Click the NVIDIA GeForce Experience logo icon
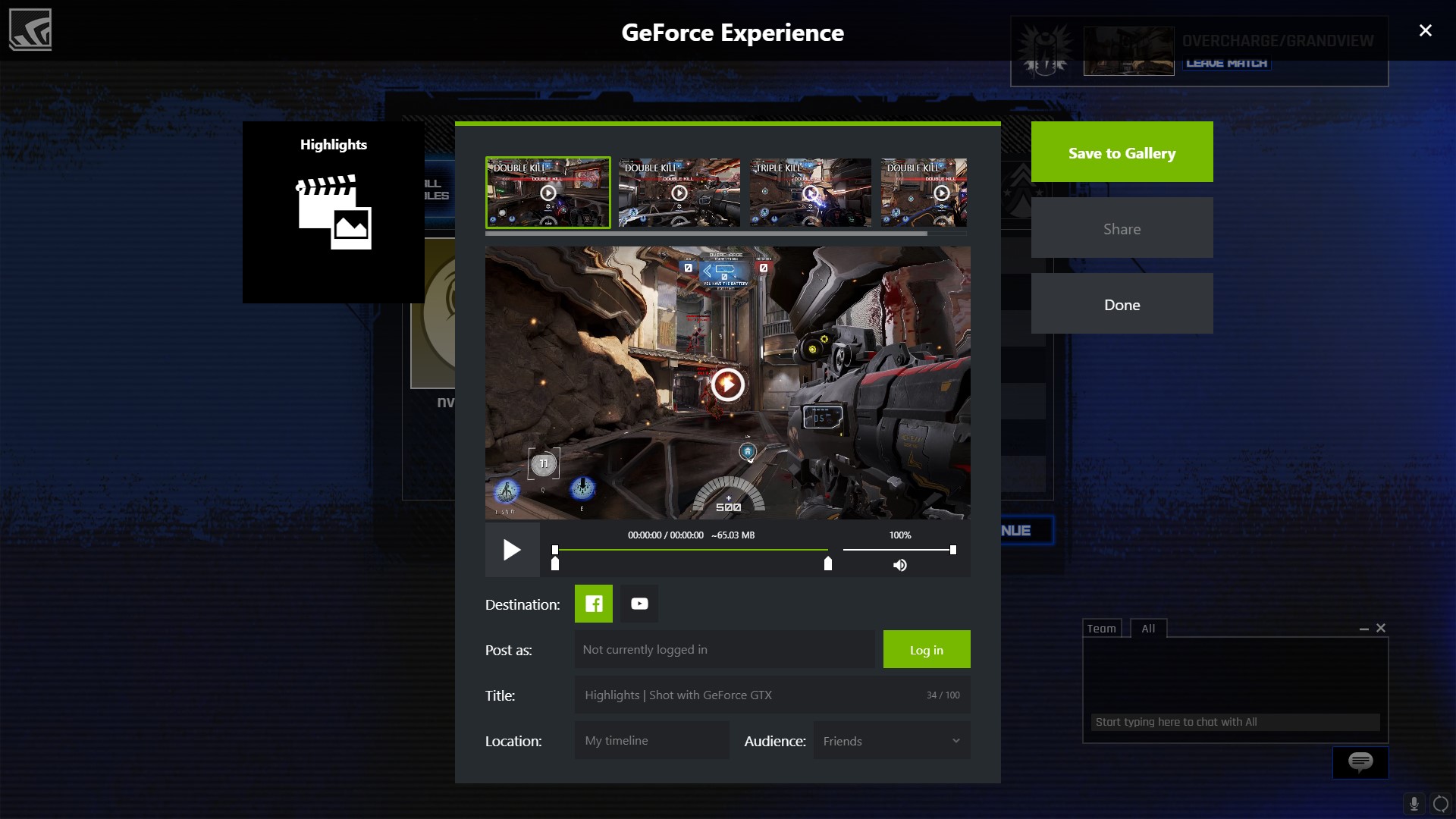Screen dimensions: 1456x819 coord(30,29)
